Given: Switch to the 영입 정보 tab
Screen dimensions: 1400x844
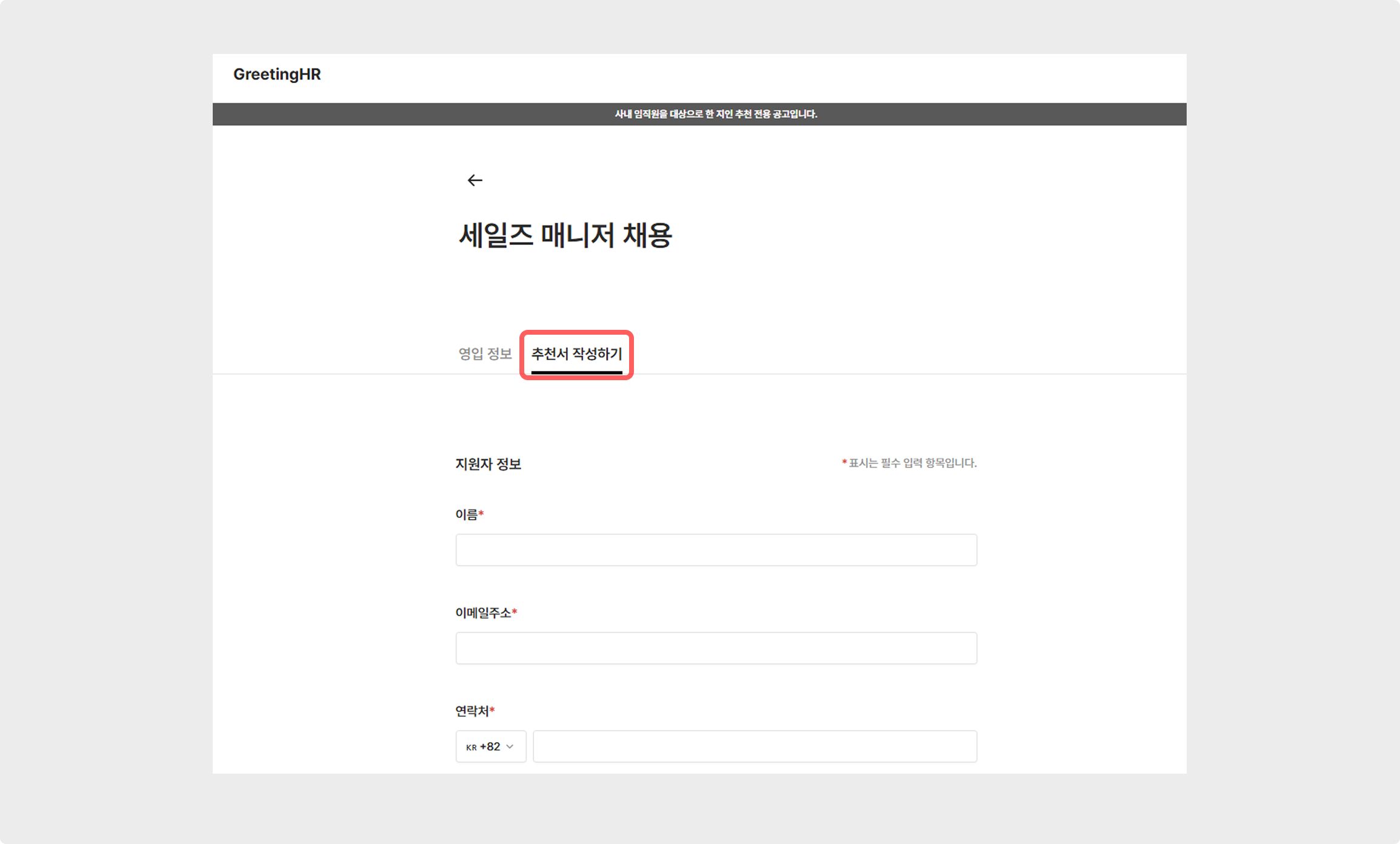Looking at the screenshot, I should (x=485, y=353).
